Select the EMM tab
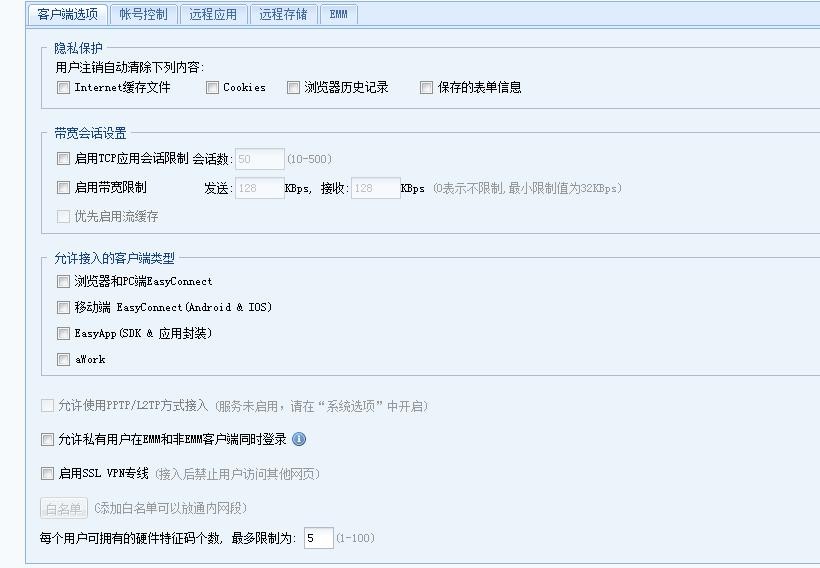The image size is (820, 568). click(339, 14)
